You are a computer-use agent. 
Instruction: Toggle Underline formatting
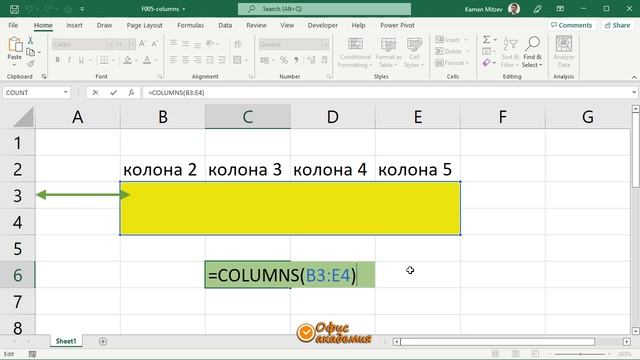click(x=81, y=60)
